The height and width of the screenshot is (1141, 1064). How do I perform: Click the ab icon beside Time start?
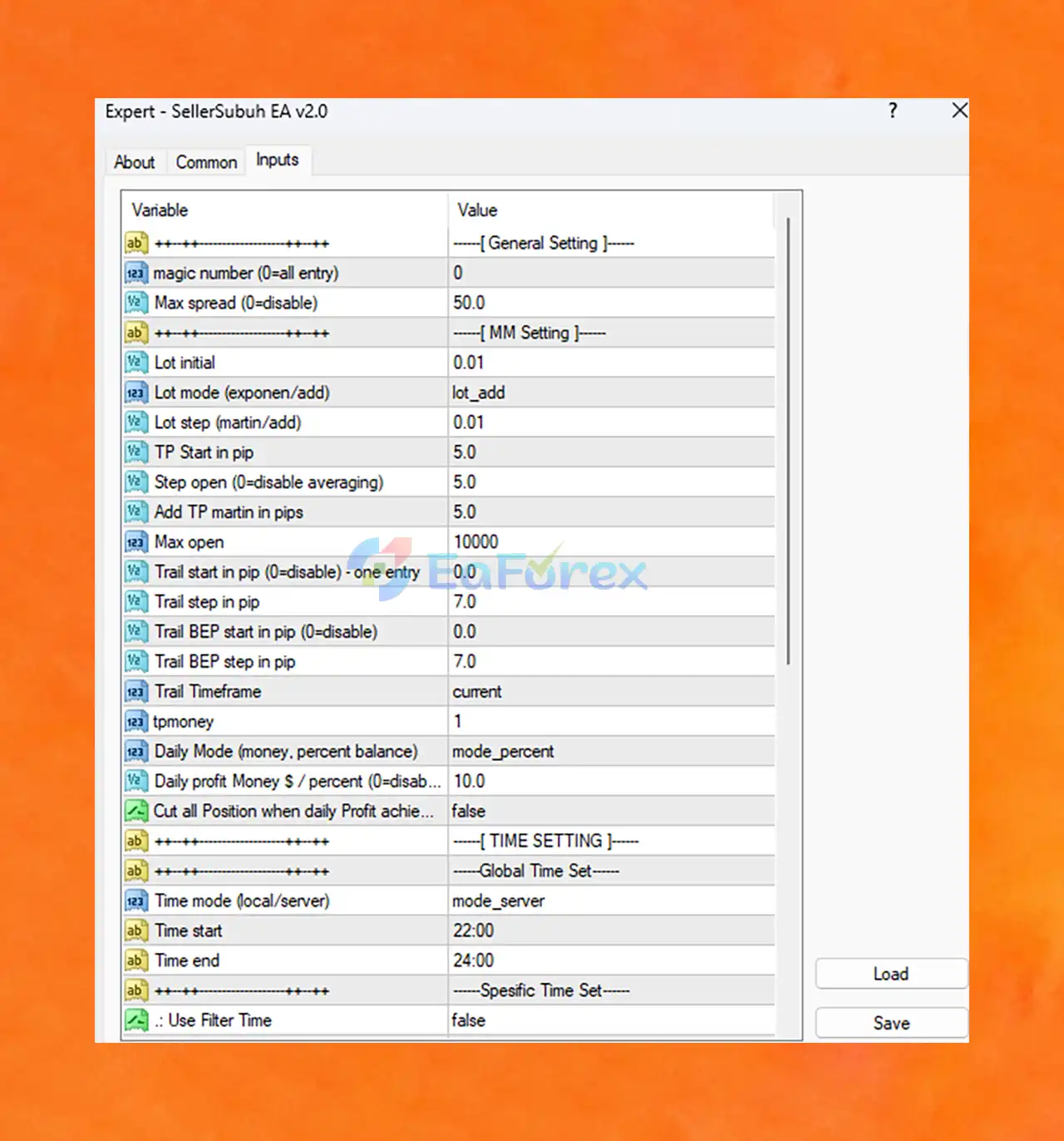pyautogui.click(x=135, y=931)
